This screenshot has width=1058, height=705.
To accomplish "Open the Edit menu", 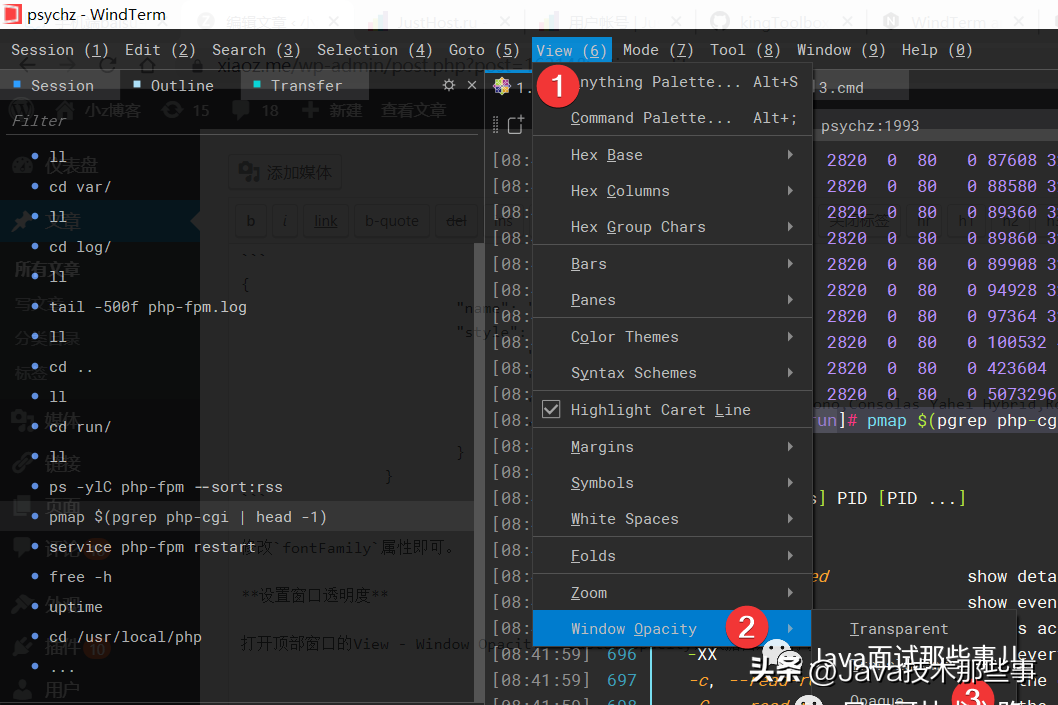I will (160, 50).
